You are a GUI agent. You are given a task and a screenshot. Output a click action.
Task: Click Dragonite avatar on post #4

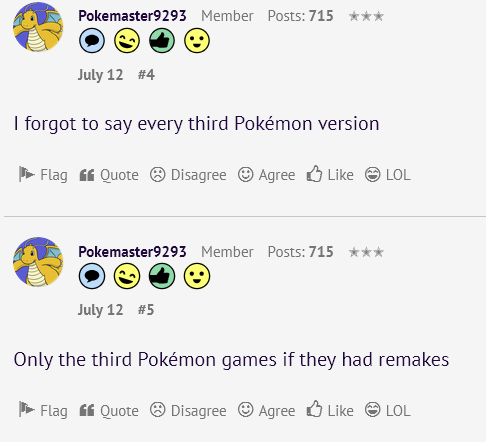point(38,27)
